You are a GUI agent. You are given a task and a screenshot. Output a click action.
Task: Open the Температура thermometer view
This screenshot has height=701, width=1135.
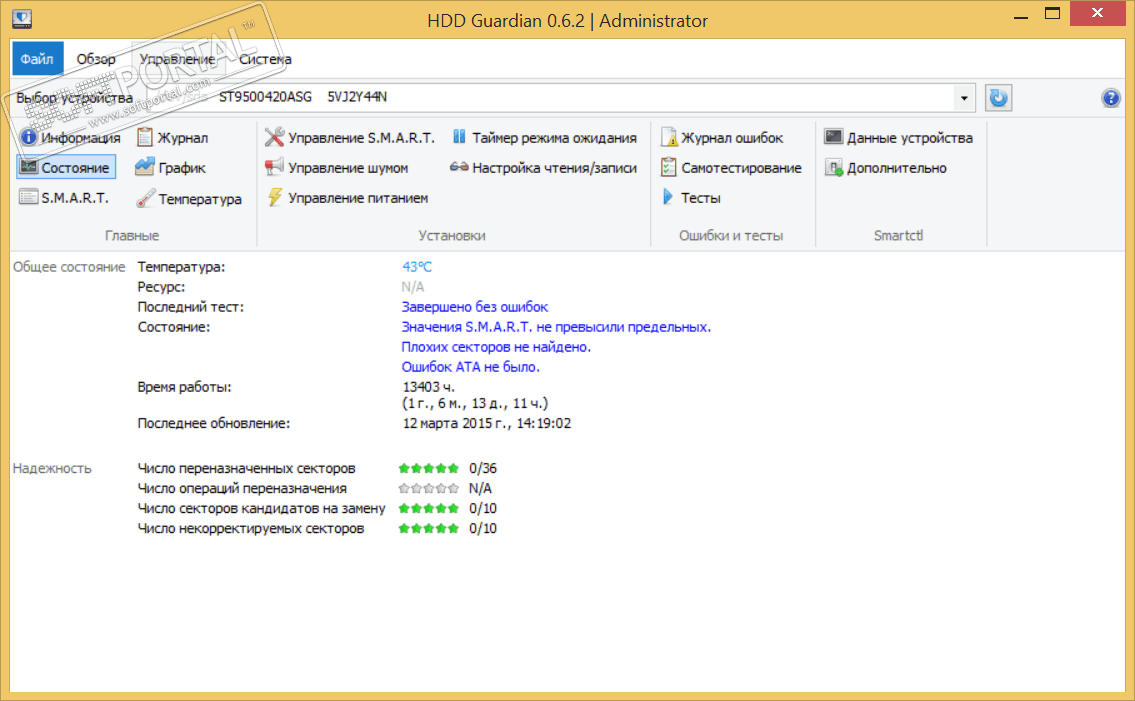click(189, 198)
